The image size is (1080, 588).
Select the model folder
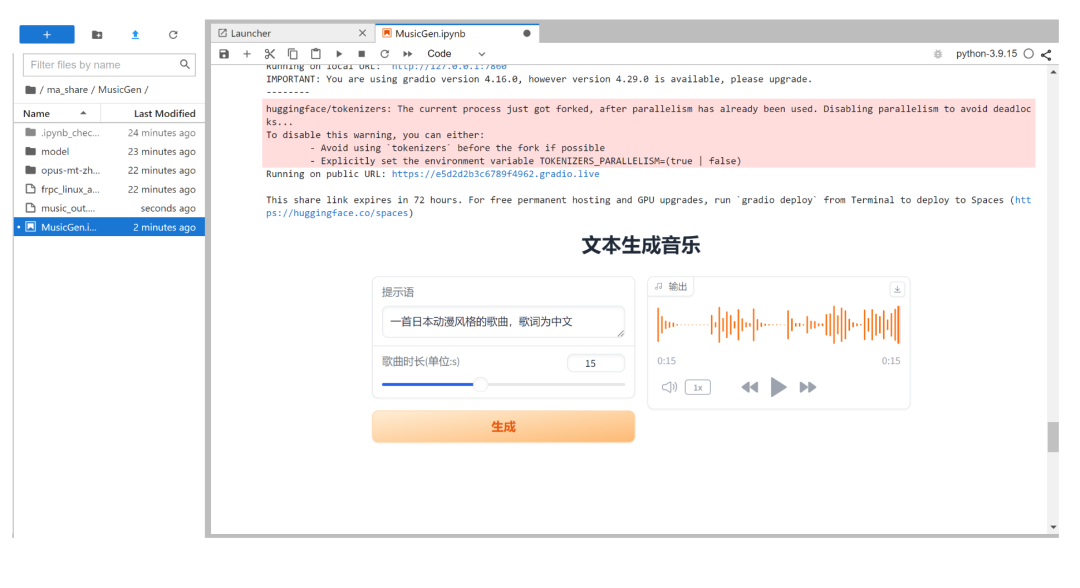[110, 151]
